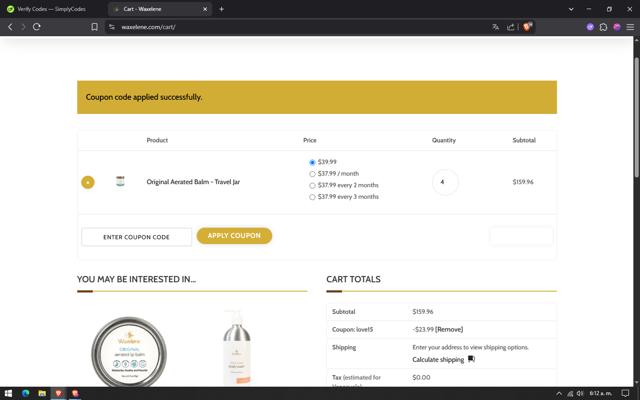Viewport: 640px width, 400px height.
Task: Click the [Remove] coupon link
Action: coord(449,329)
